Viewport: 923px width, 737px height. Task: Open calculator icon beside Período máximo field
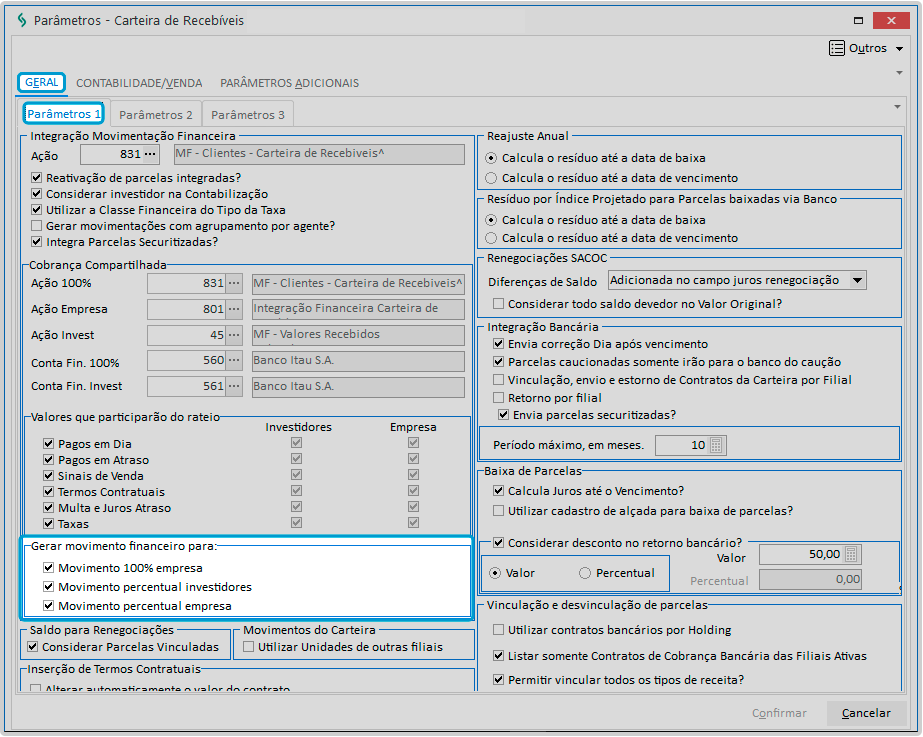click(716, 446)
